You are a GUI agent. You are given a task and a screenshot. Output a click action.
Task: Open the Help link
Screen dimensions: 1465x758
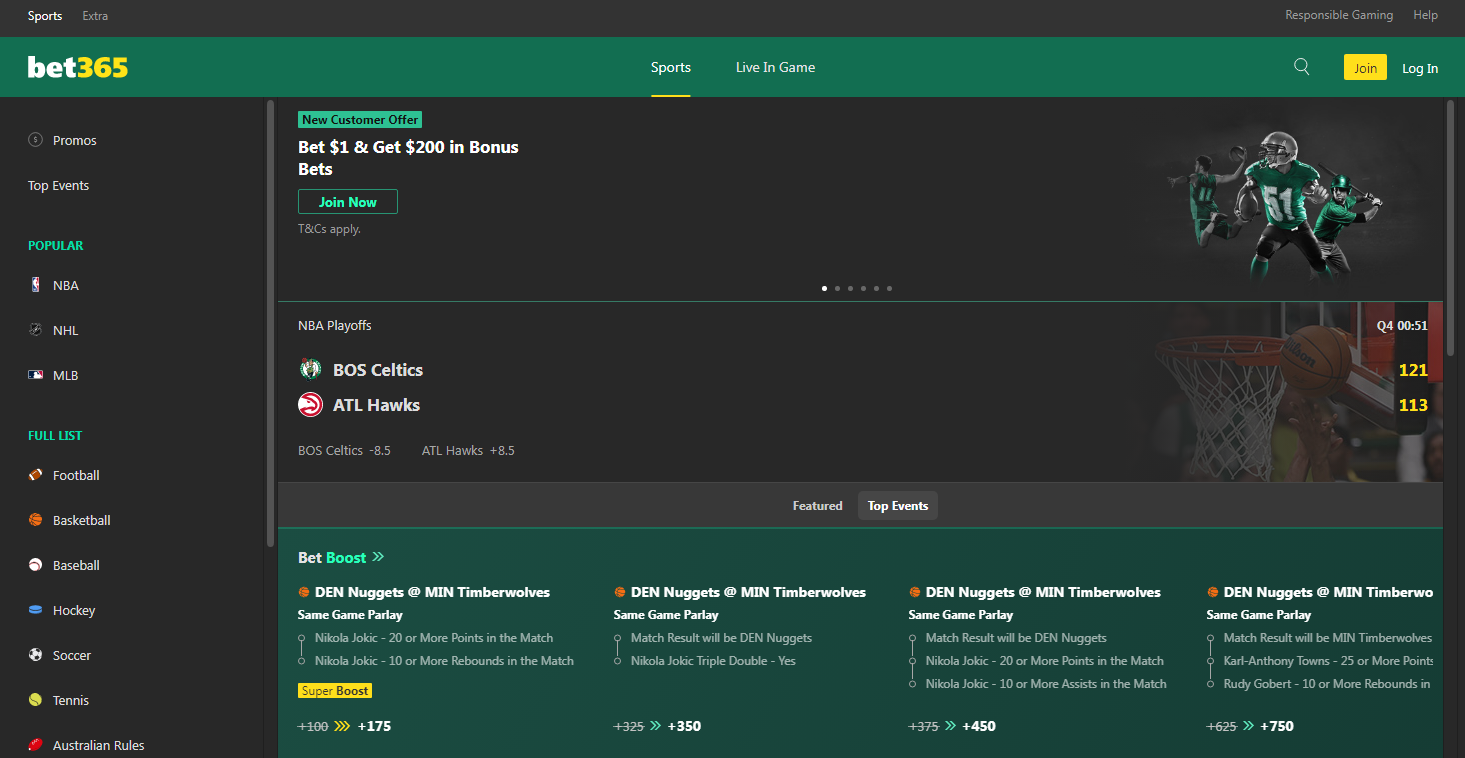click(x=1425, y=15)
